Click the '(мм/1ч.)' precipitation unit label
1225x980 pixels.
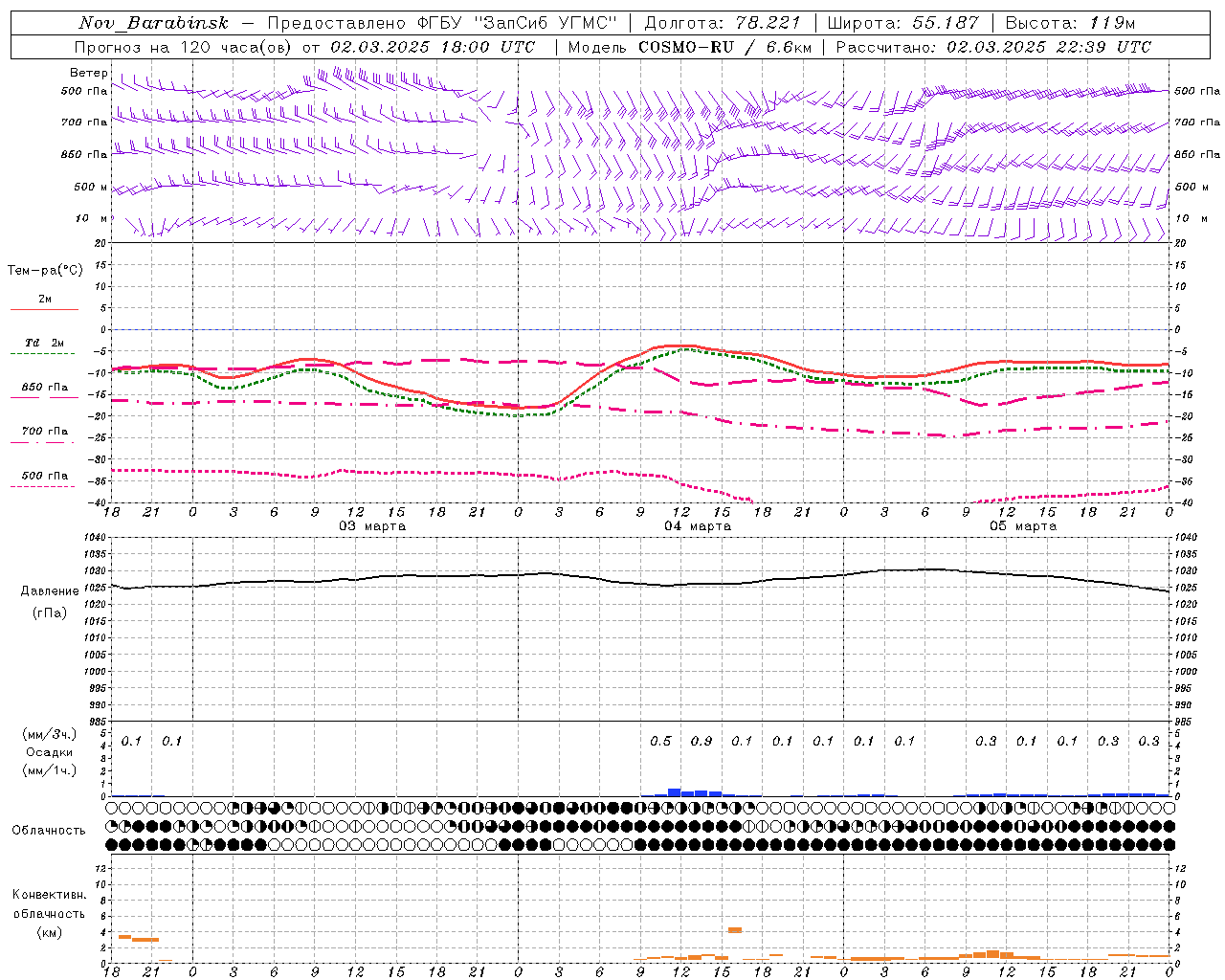[x=50, y=770]
